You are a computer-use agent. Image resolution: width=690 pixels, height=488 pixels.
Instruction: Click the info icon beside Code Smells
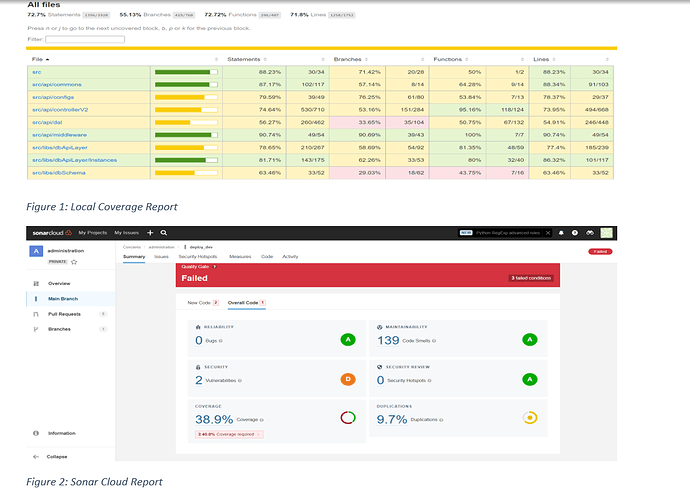(x=434, y=341)
